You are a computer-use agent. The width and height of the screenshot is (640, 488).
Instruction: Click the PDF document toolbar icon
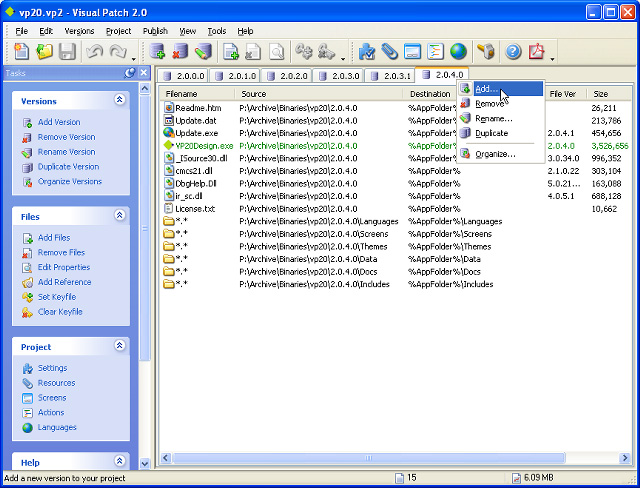(536, 52)
